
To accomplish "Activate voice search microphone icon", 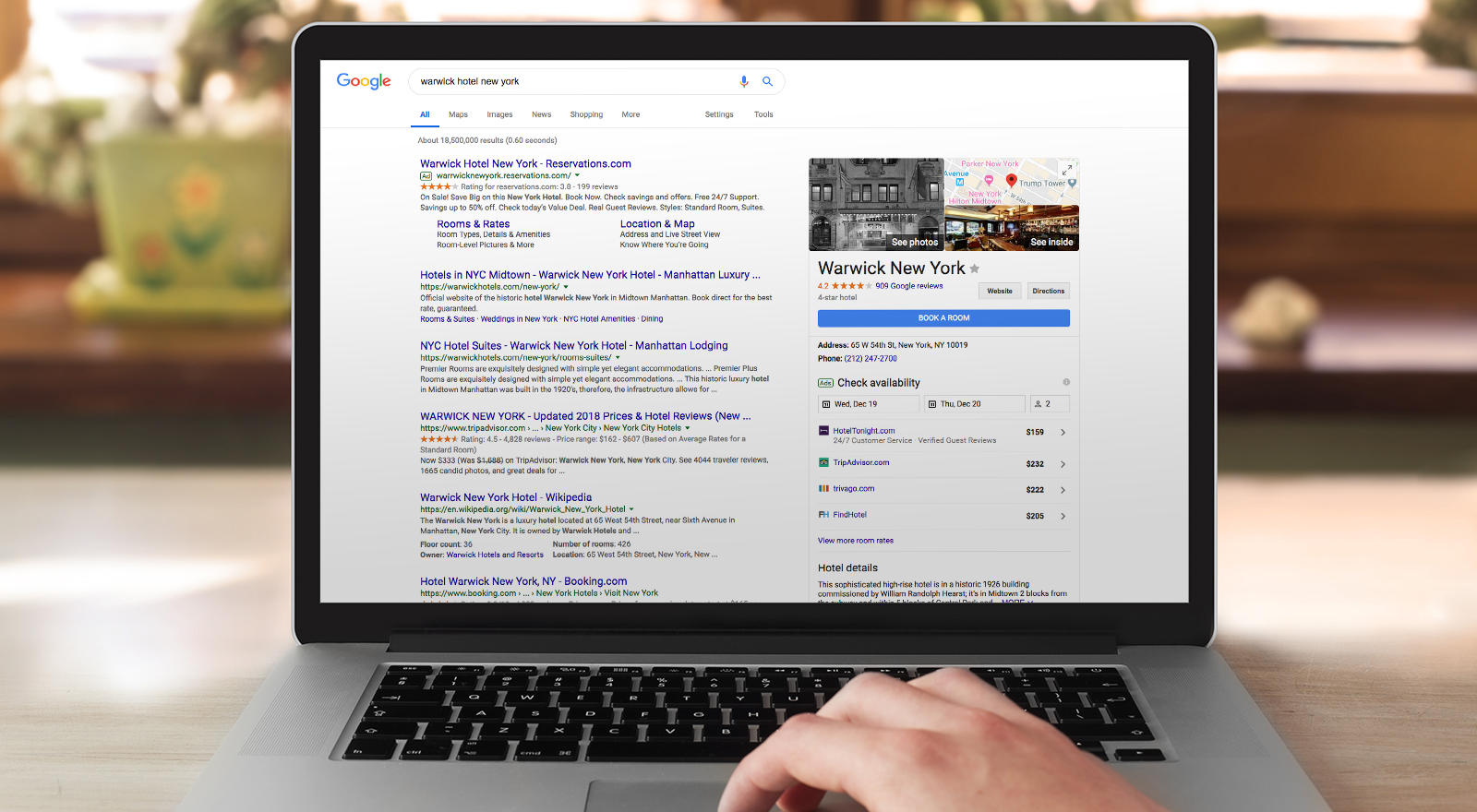I will [x=744, y=81].
